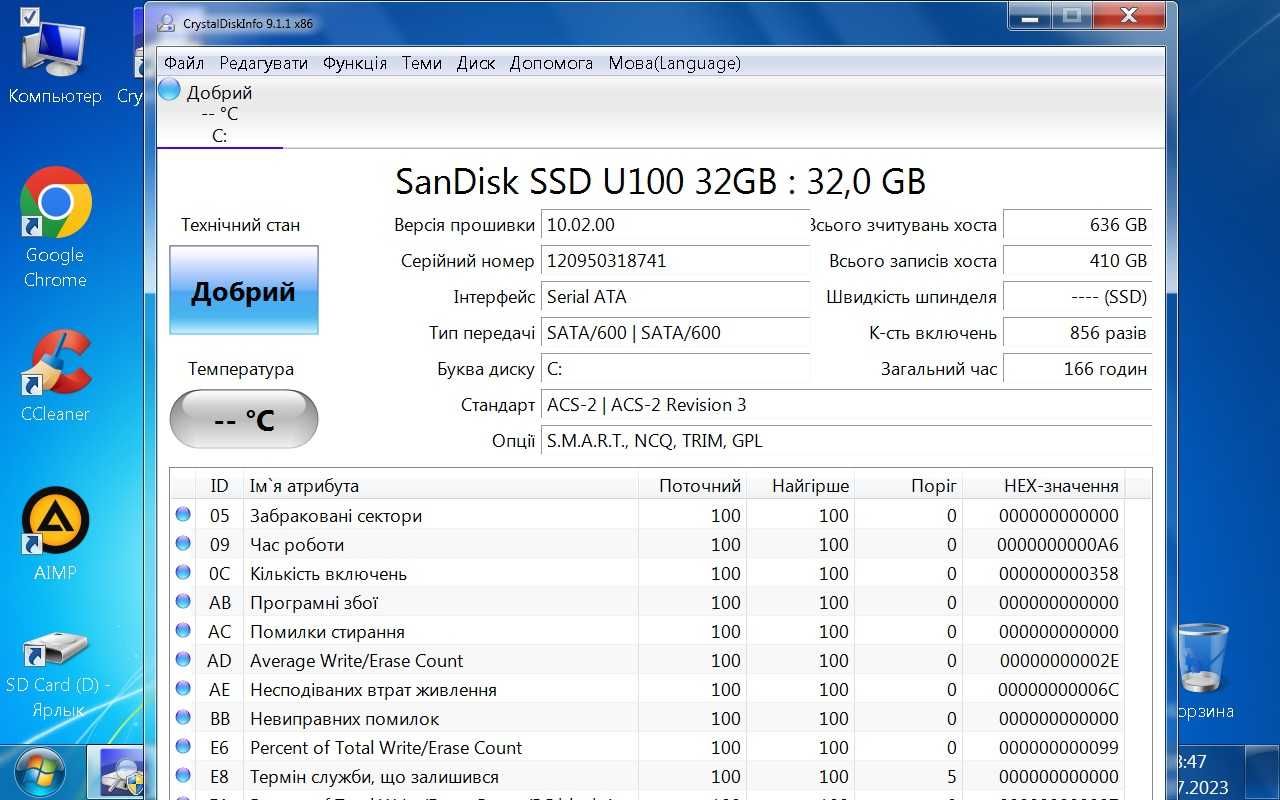Select the Забраковані сектори attribute row
The width and height of the screenshot is (1280, 800).
(x=647, y=515)
